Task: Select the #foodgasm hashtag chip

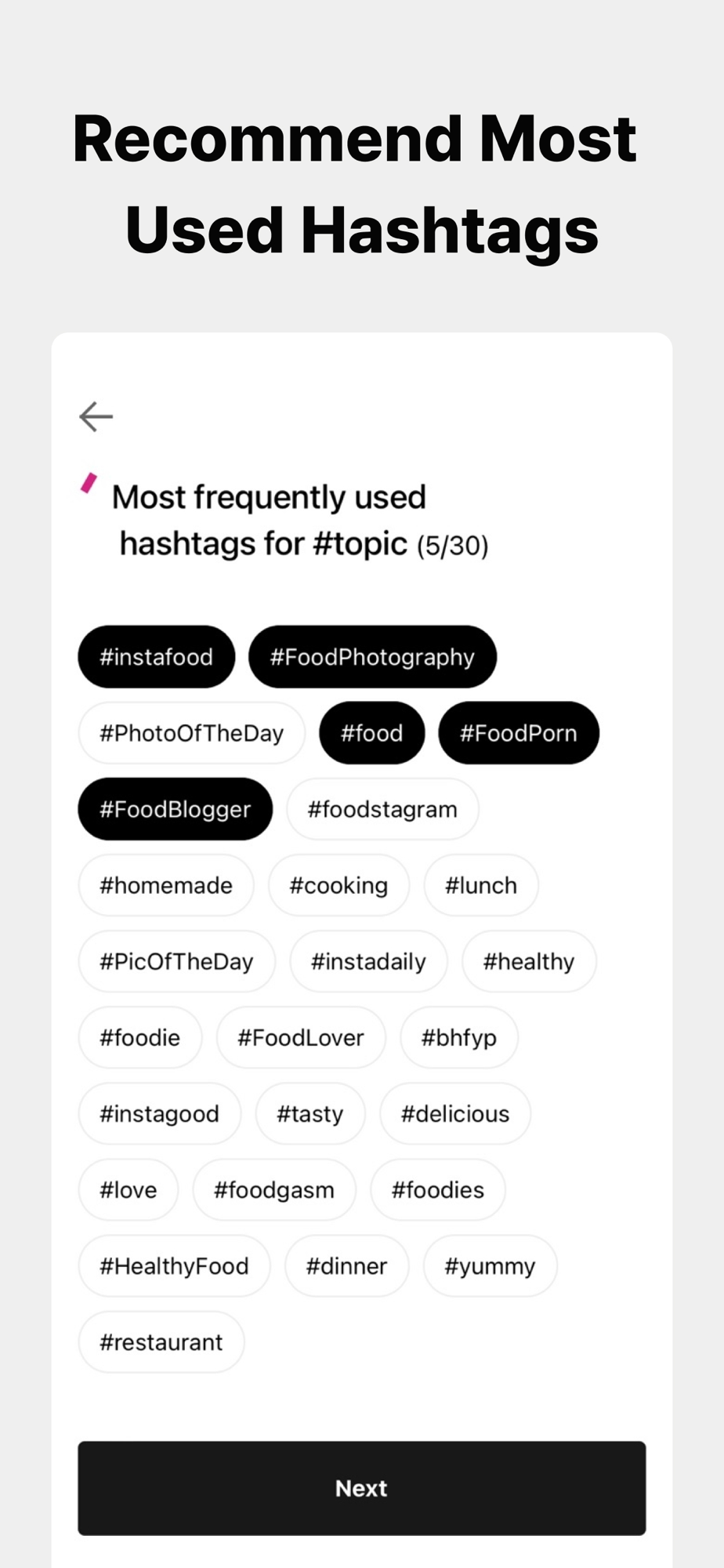Action: tap(274, 1189)
